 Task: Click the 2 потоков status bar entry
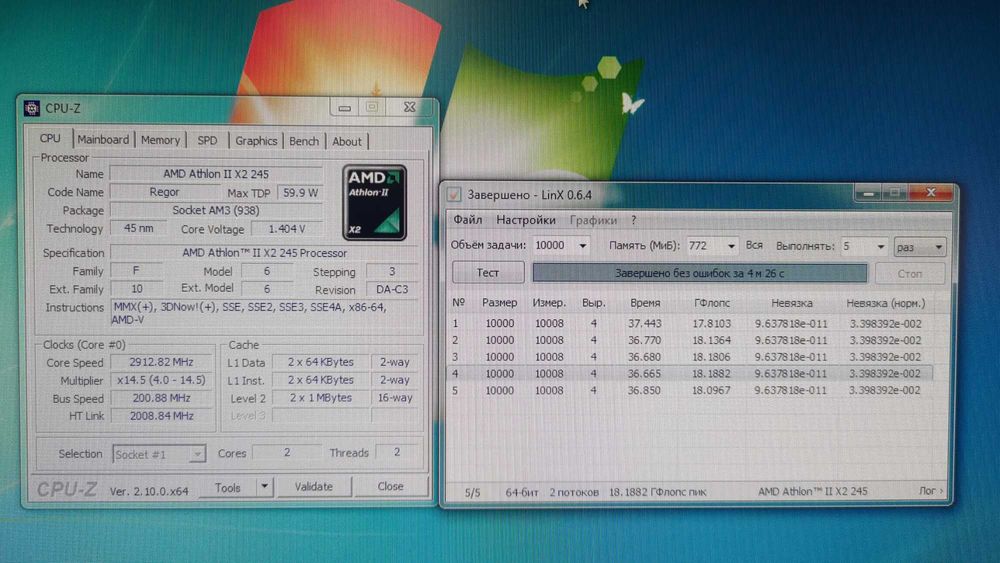574,492
